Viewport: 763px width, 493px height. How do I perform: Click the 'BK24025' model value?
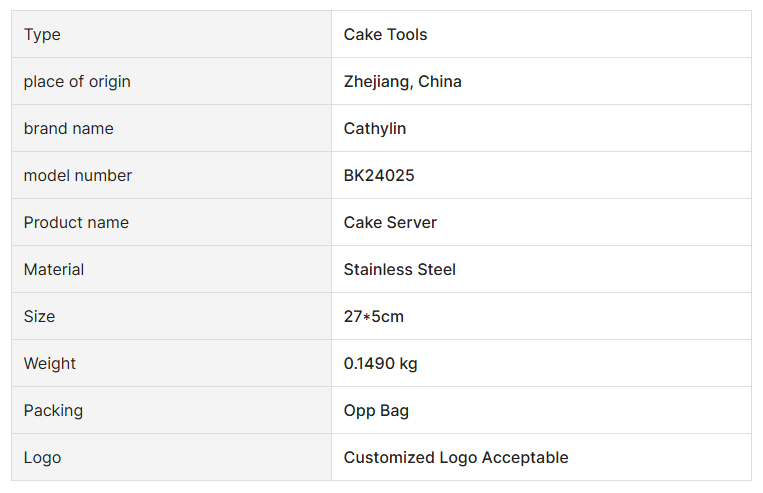tap(378, 176)
